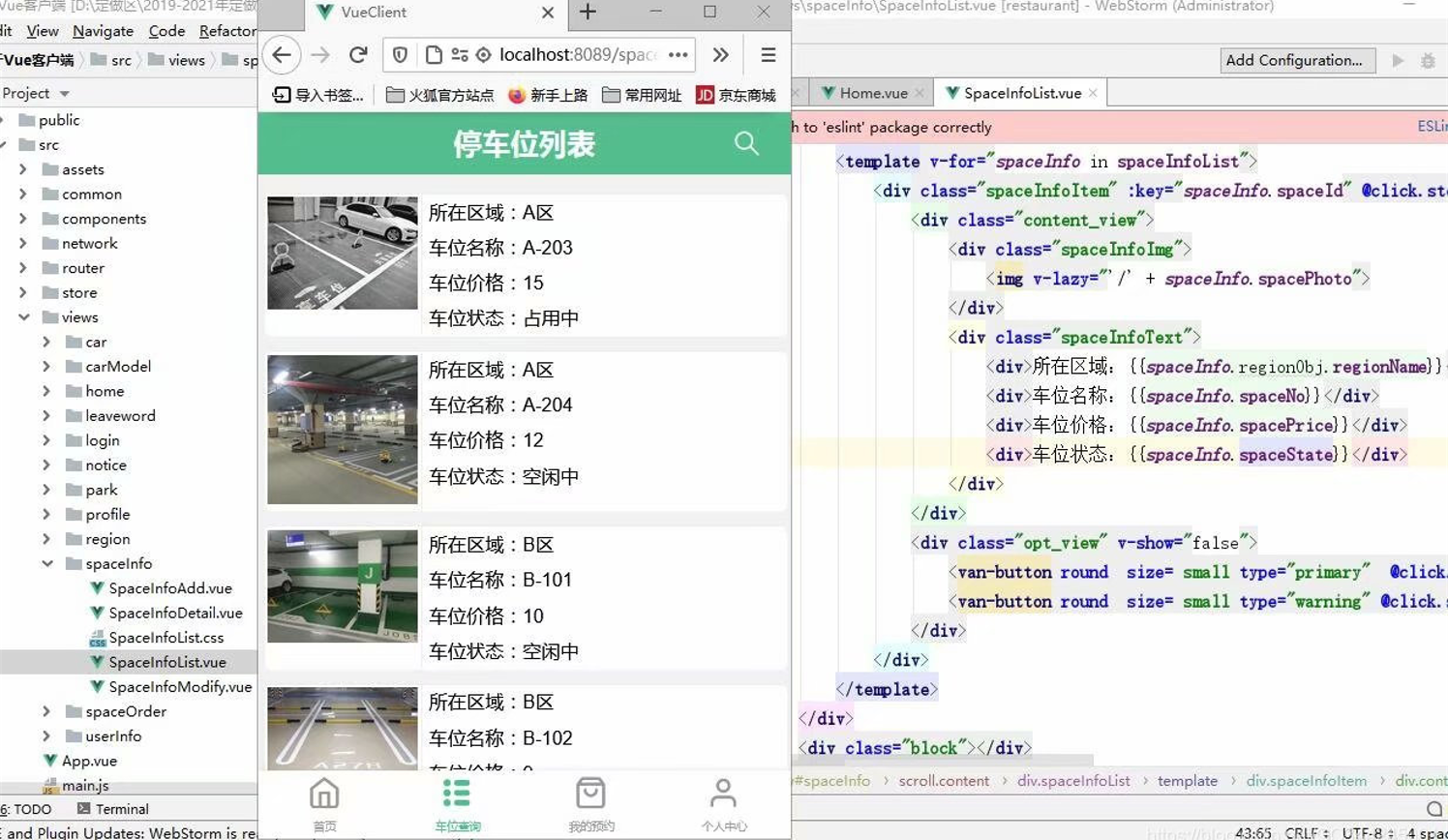Click the WebStorm debug bug icon
The width and height of the screenshot is (1448, 840).
coord(1428,60)
